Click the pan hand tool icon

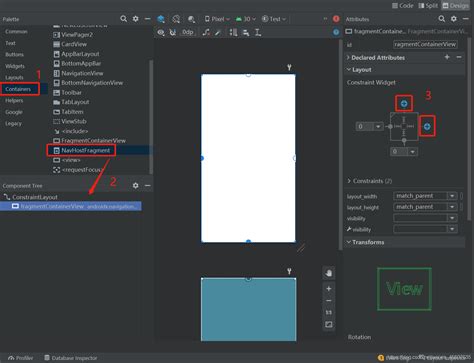coord(329,273)
